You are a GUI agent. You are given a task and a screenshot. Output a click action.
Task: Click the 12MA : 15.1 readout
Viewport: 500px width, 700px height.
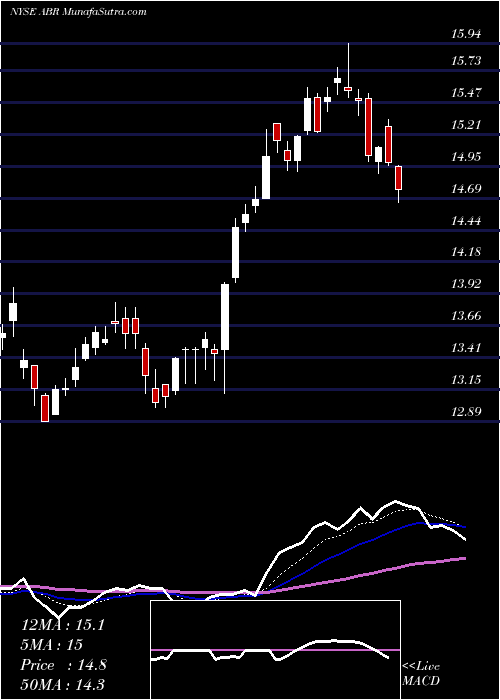point(62,625)
